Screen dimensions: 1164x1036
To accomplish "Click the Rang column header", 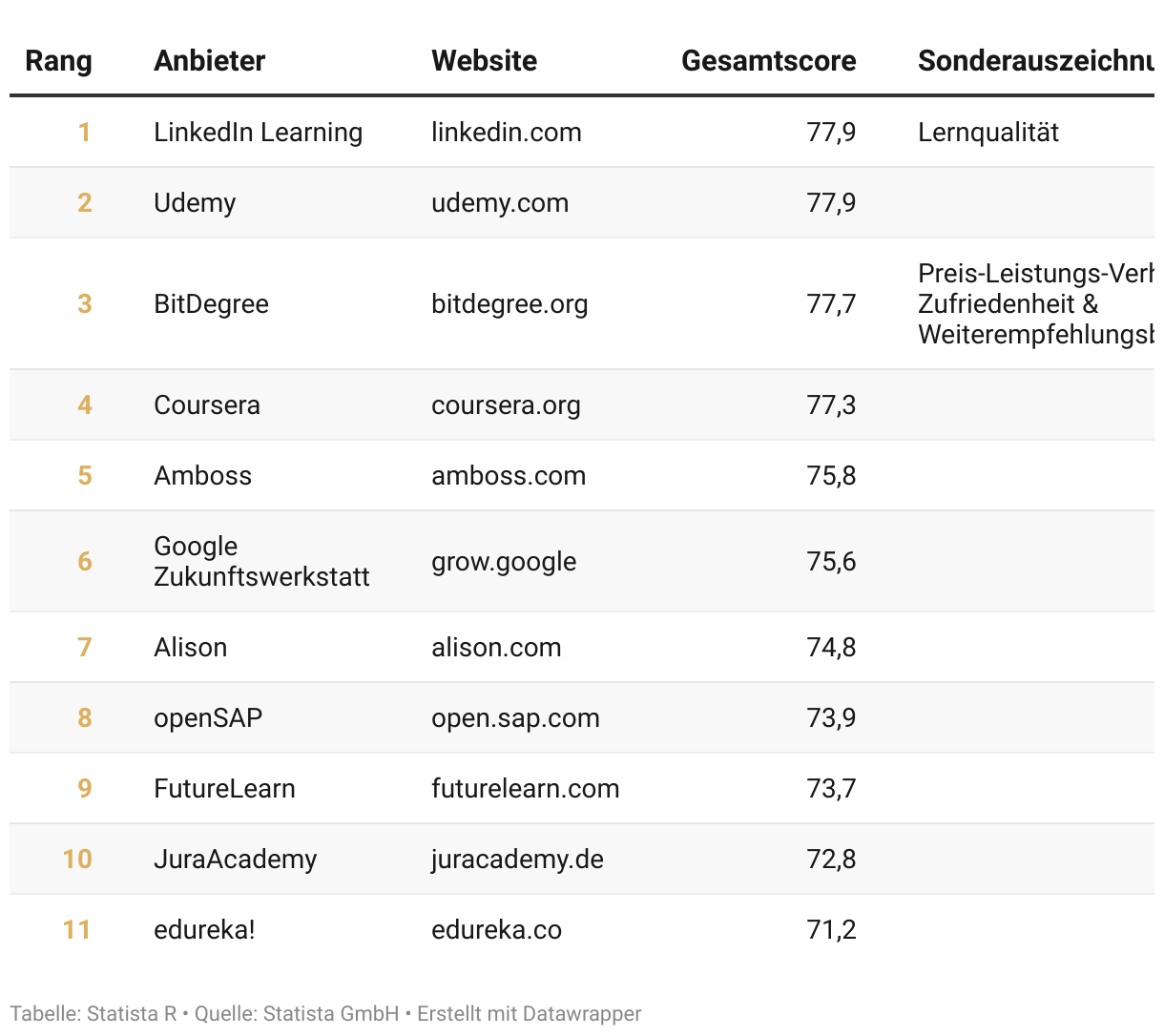I will 58,61.
